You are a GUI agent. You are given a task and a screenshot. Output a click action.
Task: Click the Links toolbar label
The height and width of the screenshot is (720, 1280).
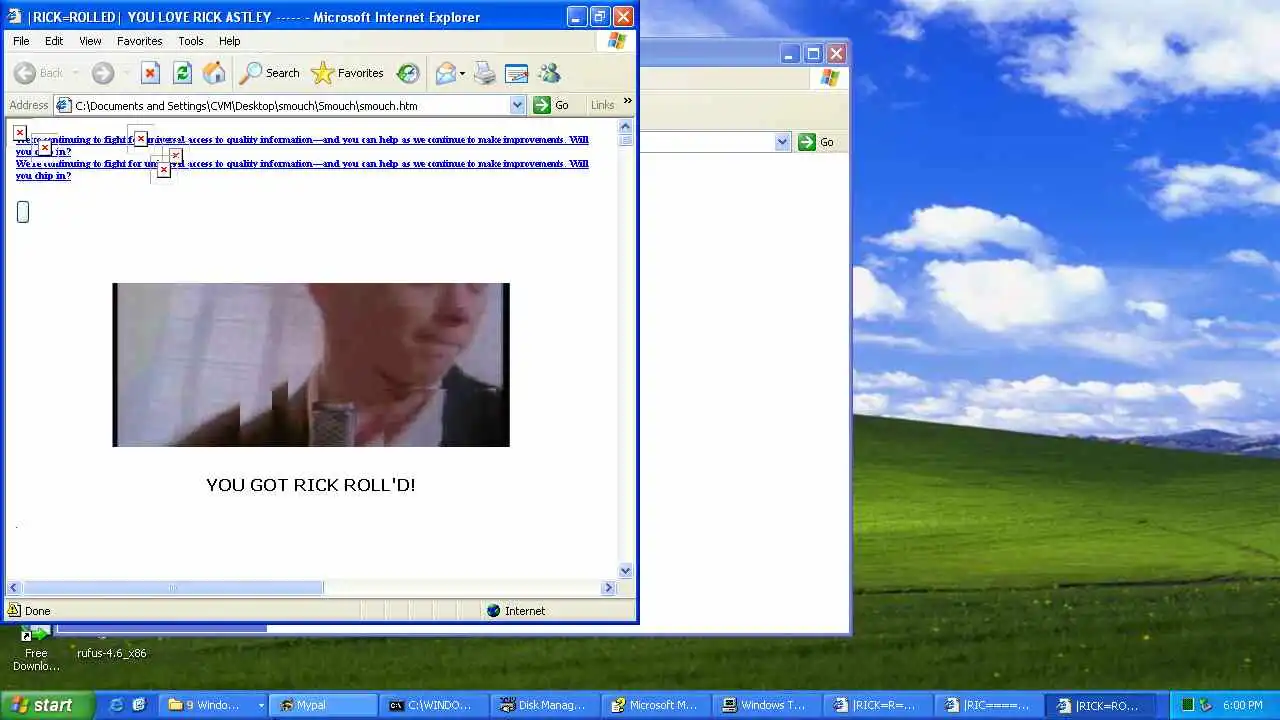(x=602, y=105)
